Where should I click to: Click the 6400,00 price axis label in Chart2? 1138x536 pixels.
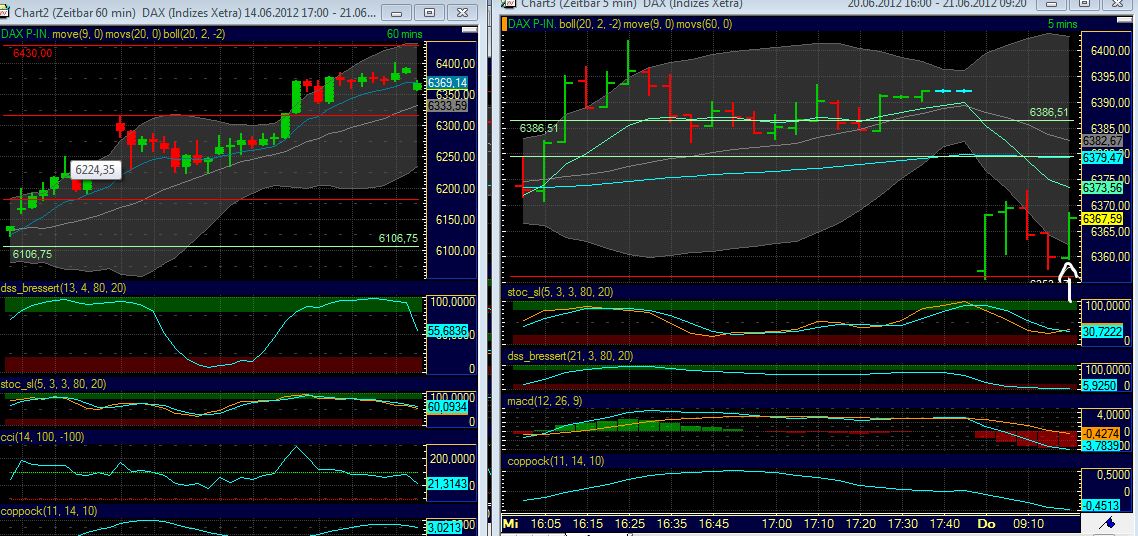click(456, 64)
